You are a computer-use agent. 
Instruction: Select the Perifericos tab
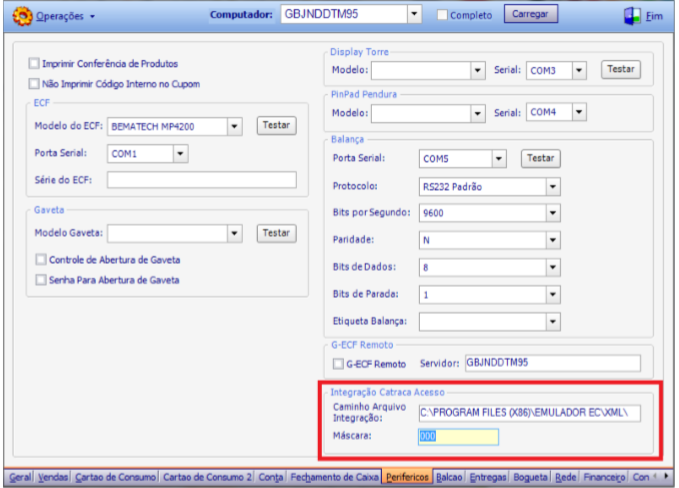[x=407, y=477]
